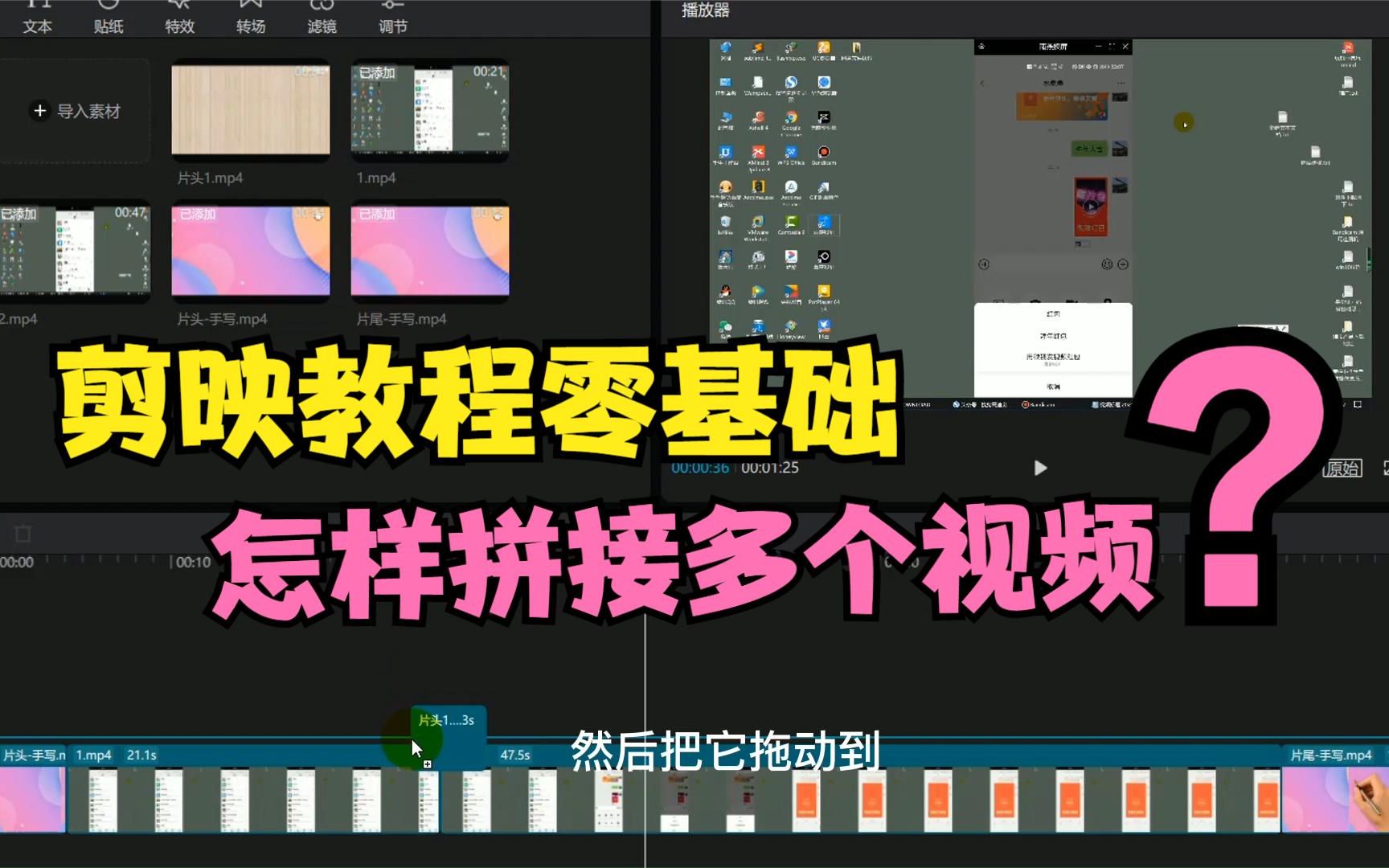Image resolution: width=1389 pixels, height=868 pixels.
Task: Click the 00:10 mark on the timeline ruler
Action: click(193, 563)
